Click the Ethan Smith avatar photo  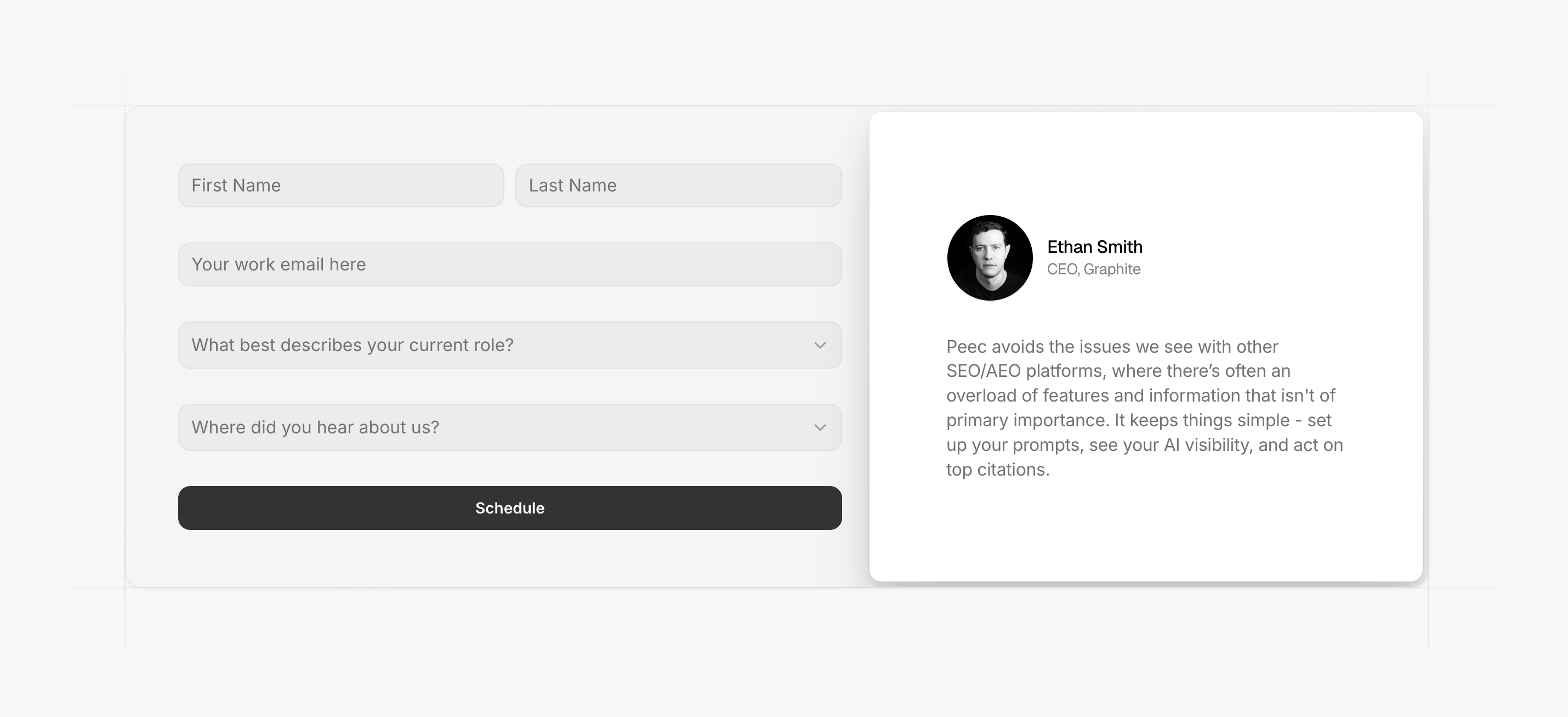(990, 258)
